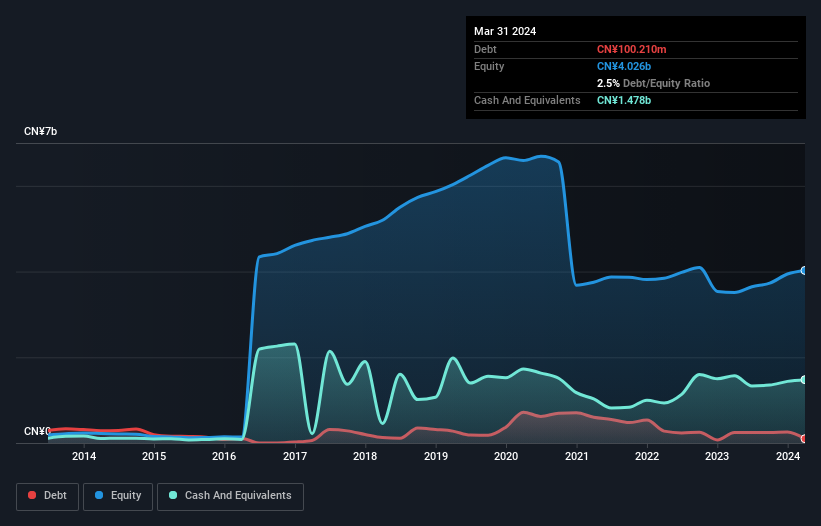Click Cash And Equivalents tooltip label
The image size is (821, 526).
tap(527, 100)
